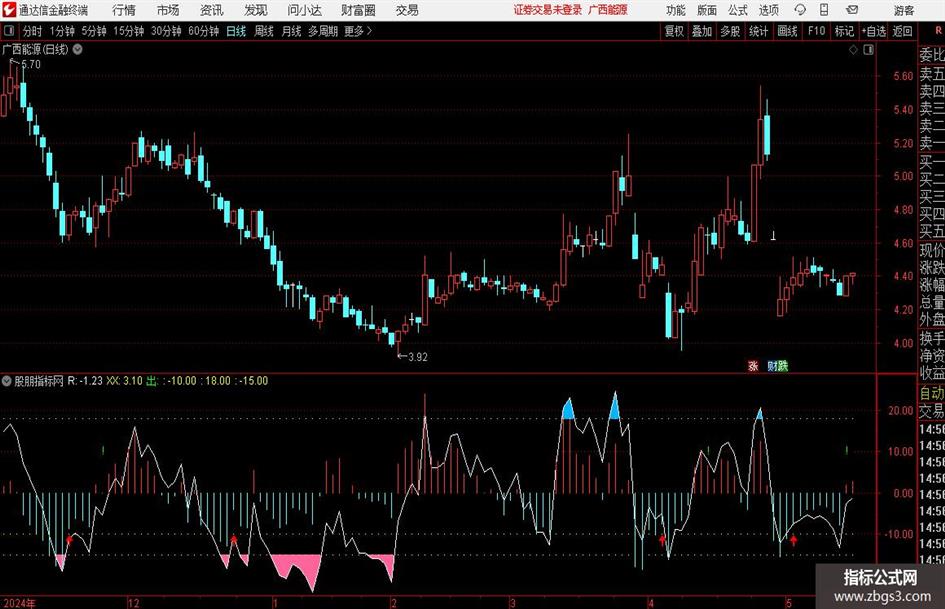Open the 问小达 menu
This screenshot has width=945, height=609.
[304, 10]
